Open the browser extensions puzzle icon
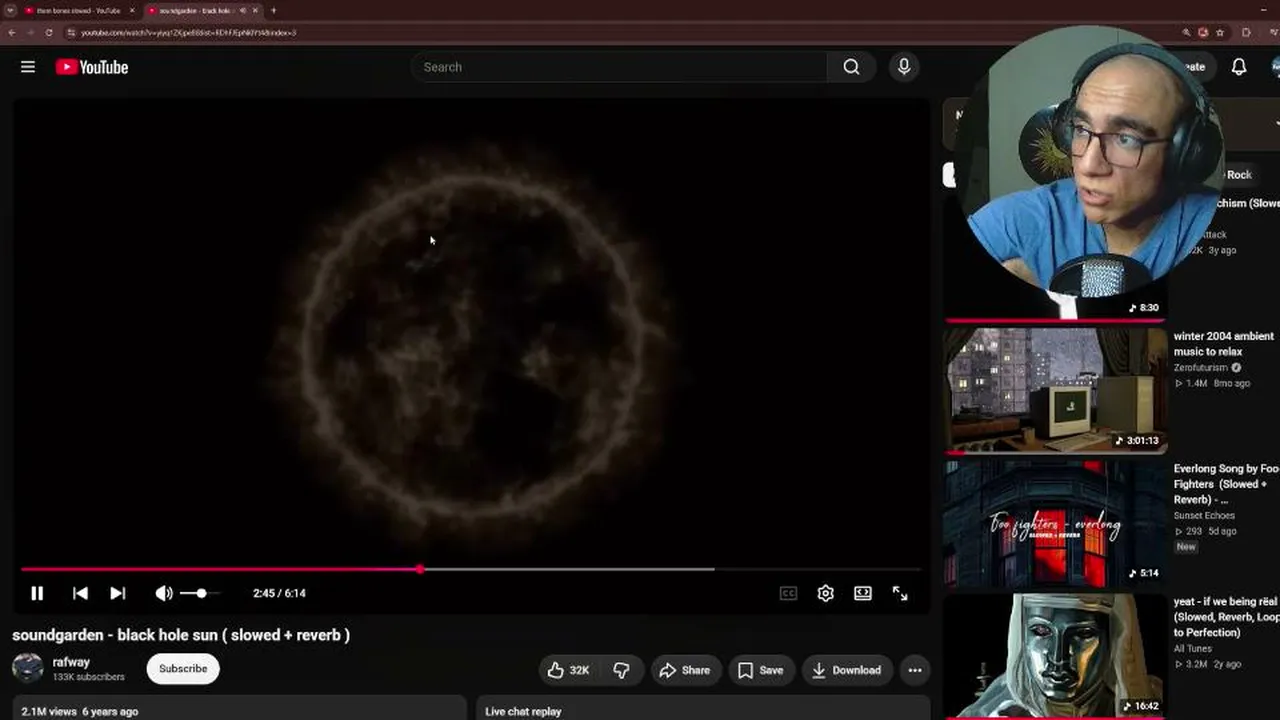This screenshot has height=720, width=1280. tap(1246, 32)
